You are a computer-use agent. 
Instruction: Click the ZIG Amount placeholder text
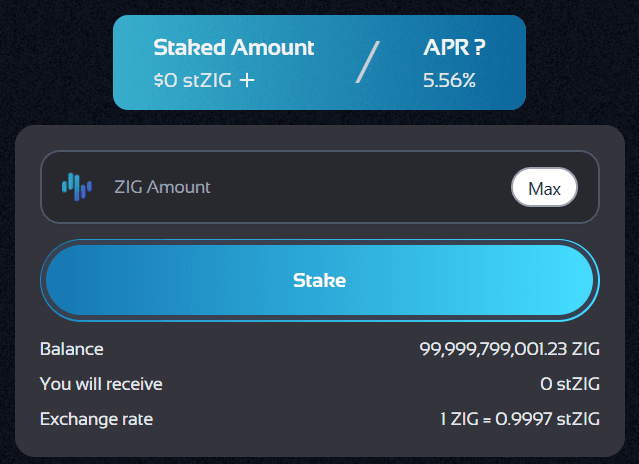point(162,187)
